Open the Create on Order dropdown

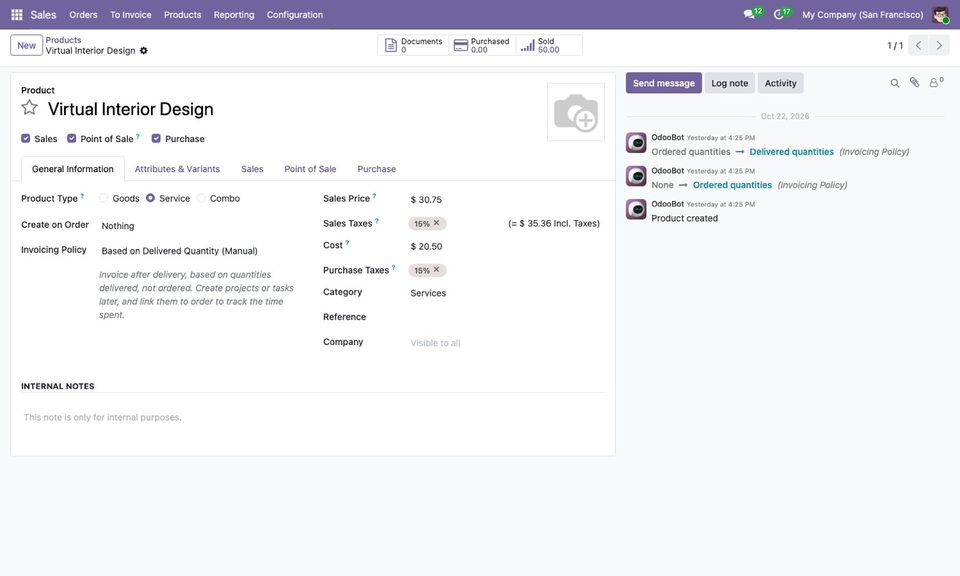(200, 226)
